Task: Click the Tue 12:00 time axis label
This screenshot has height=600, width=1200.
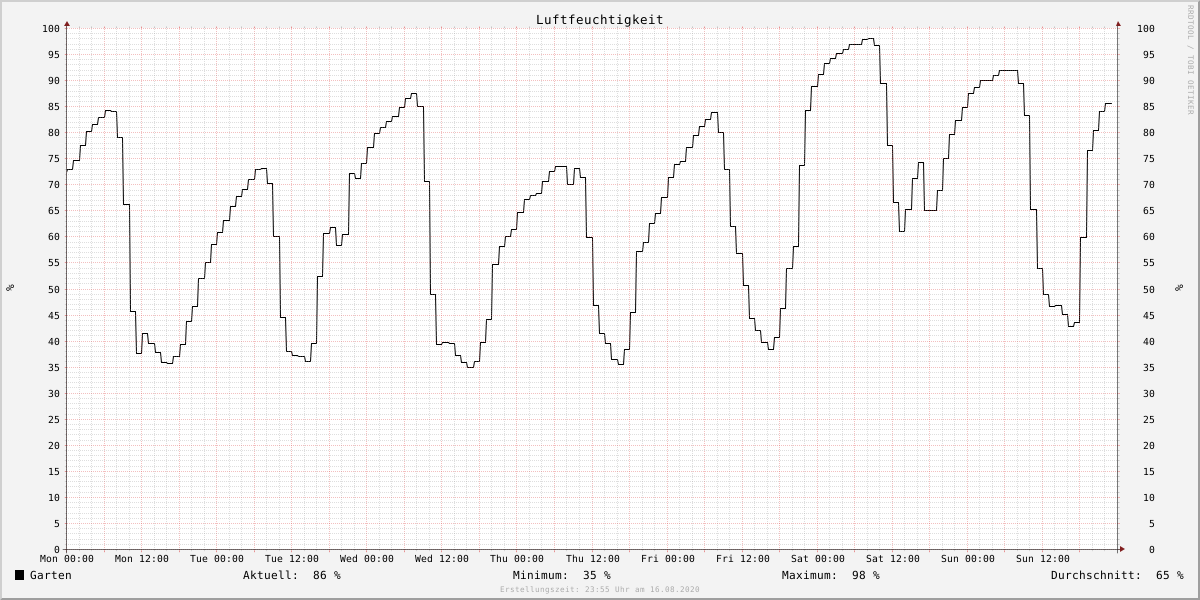Action: pyautogui.click(x=292, y=559)
